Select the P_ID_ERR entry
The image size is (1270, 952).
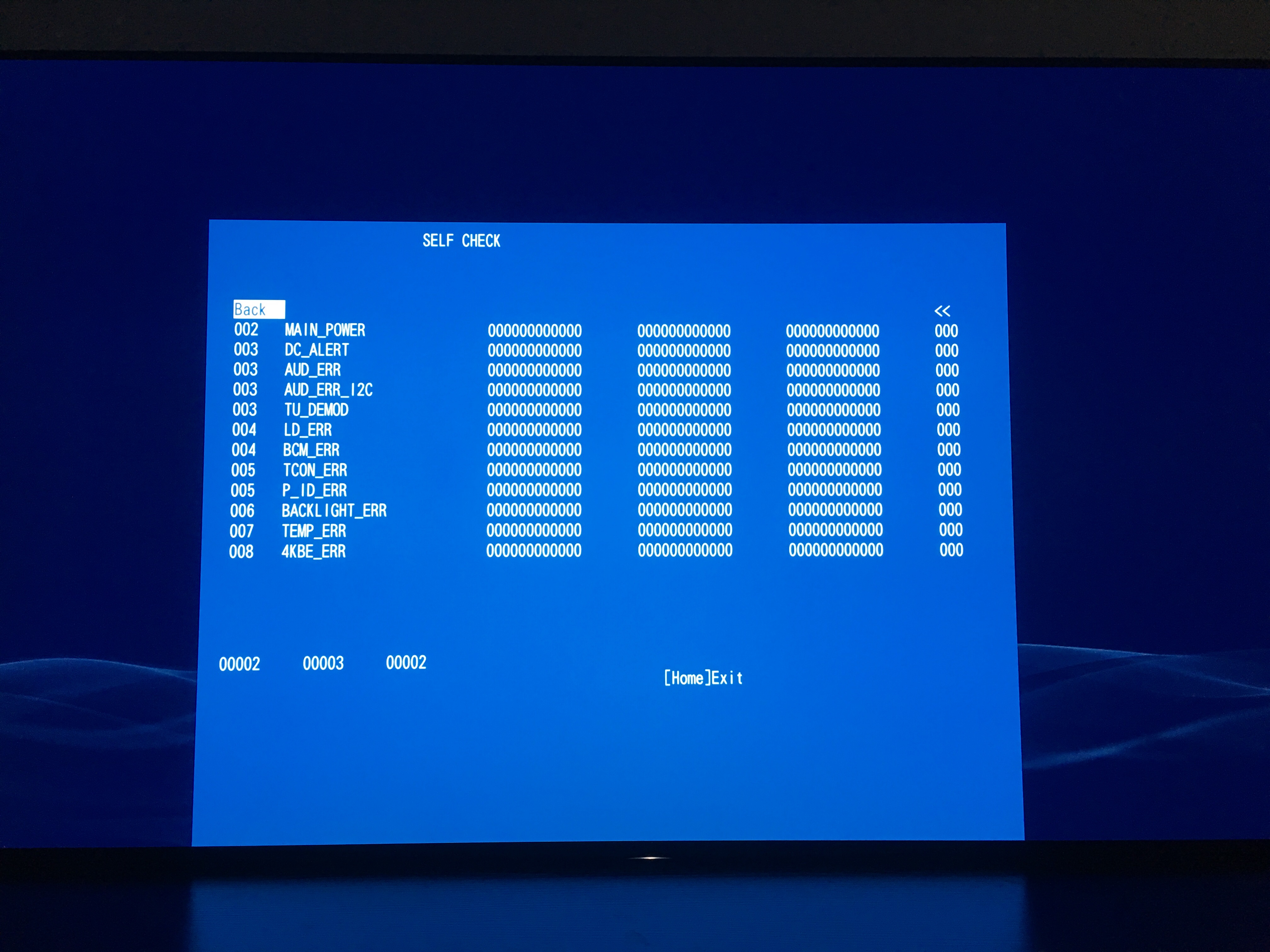(314, 490)
